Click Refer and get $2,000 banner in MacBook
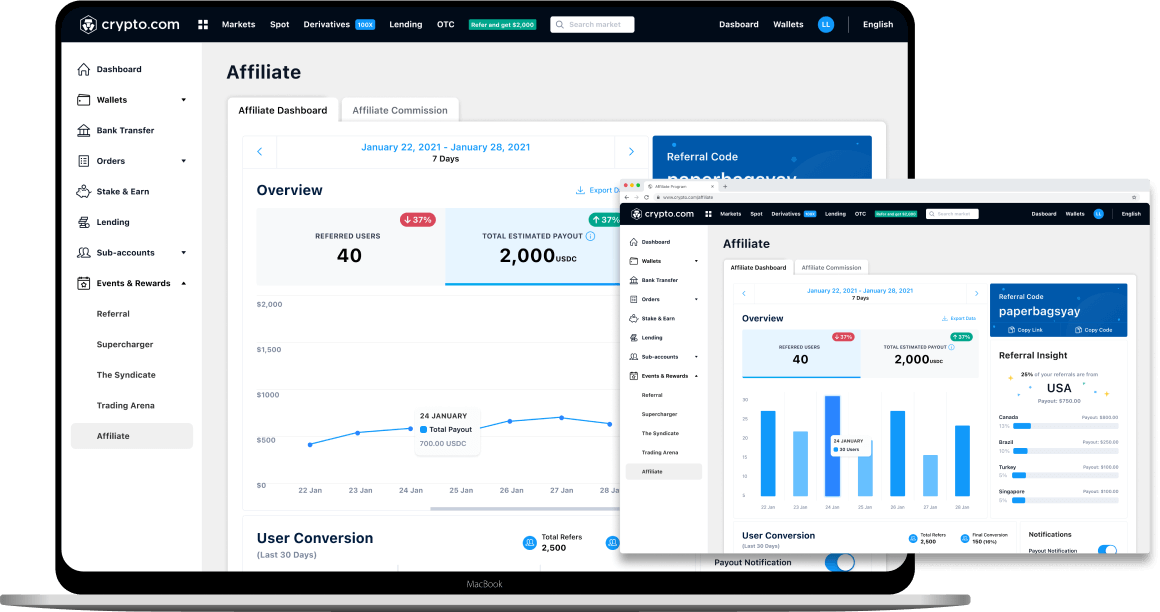The image size is (1160, 612). coord(502,24)
